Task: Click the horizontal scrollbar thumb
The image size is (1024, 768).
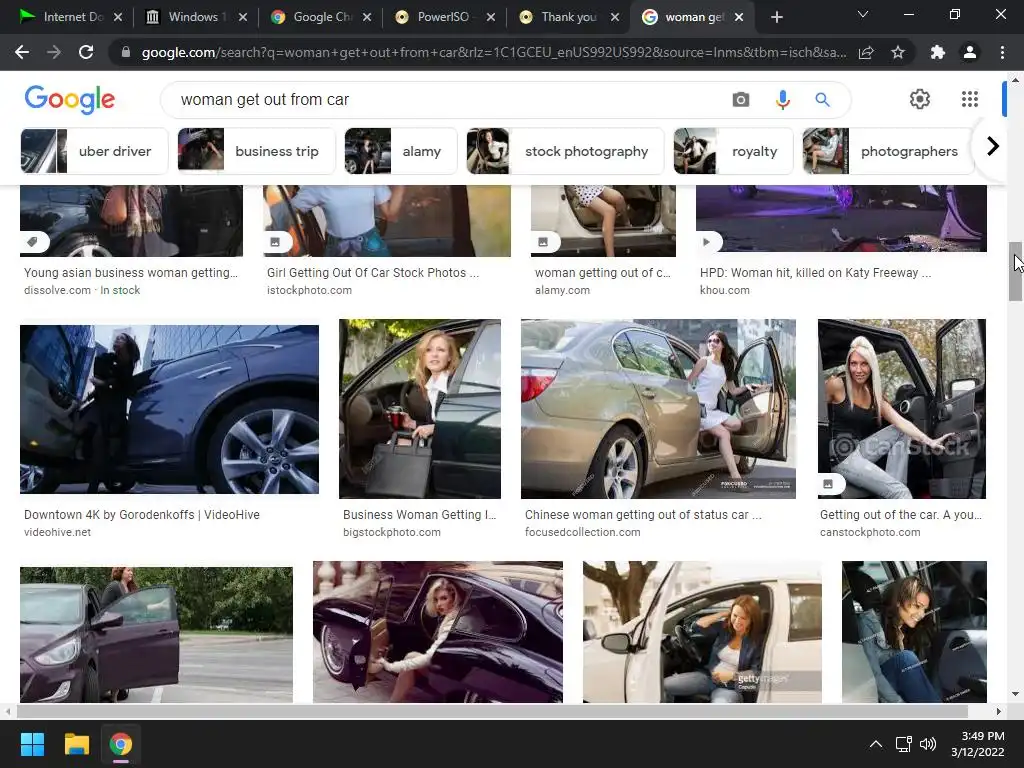Action: 492,711
